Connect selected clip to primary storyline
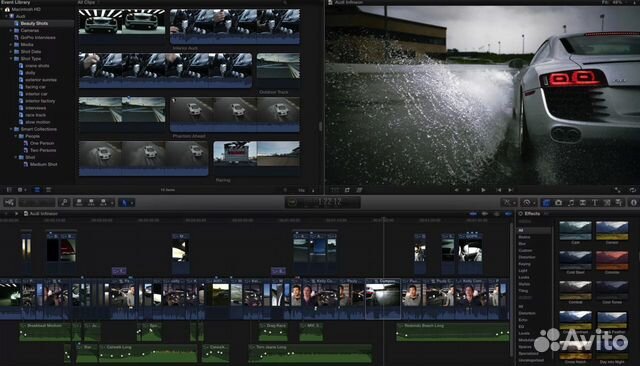The height and width of the screenshot is (366, 640). pos(80,202)
